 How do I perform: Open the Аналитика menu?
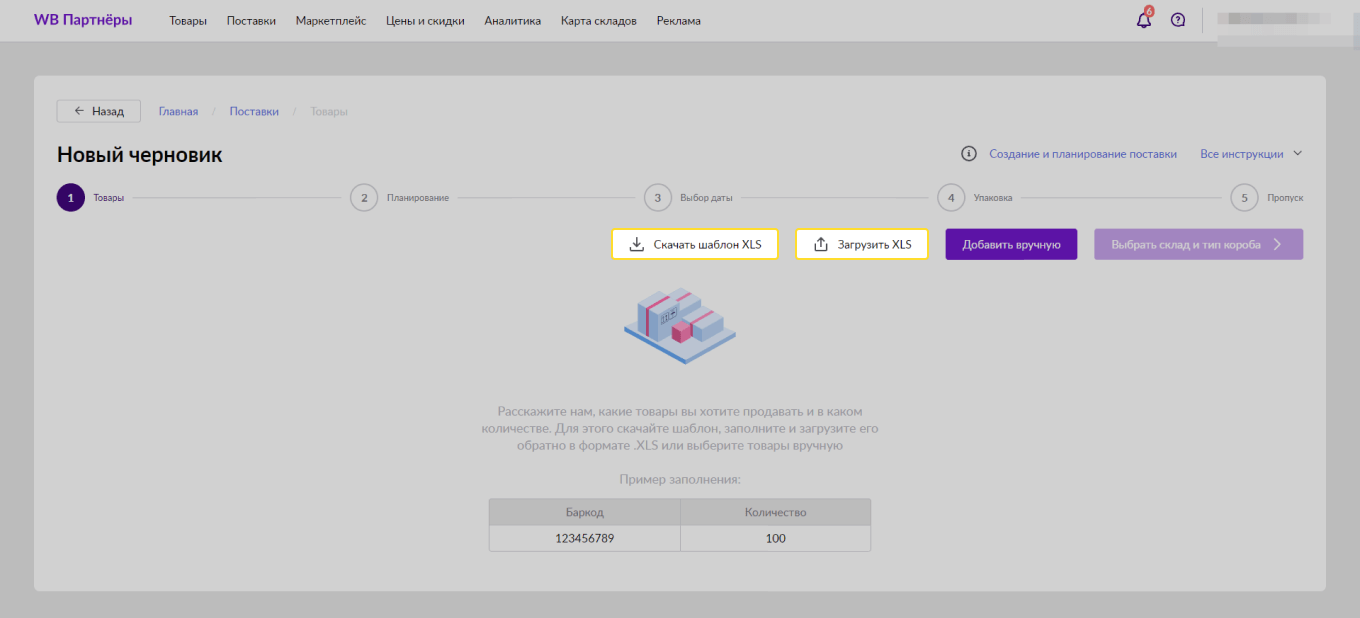[x=512, y=21]
